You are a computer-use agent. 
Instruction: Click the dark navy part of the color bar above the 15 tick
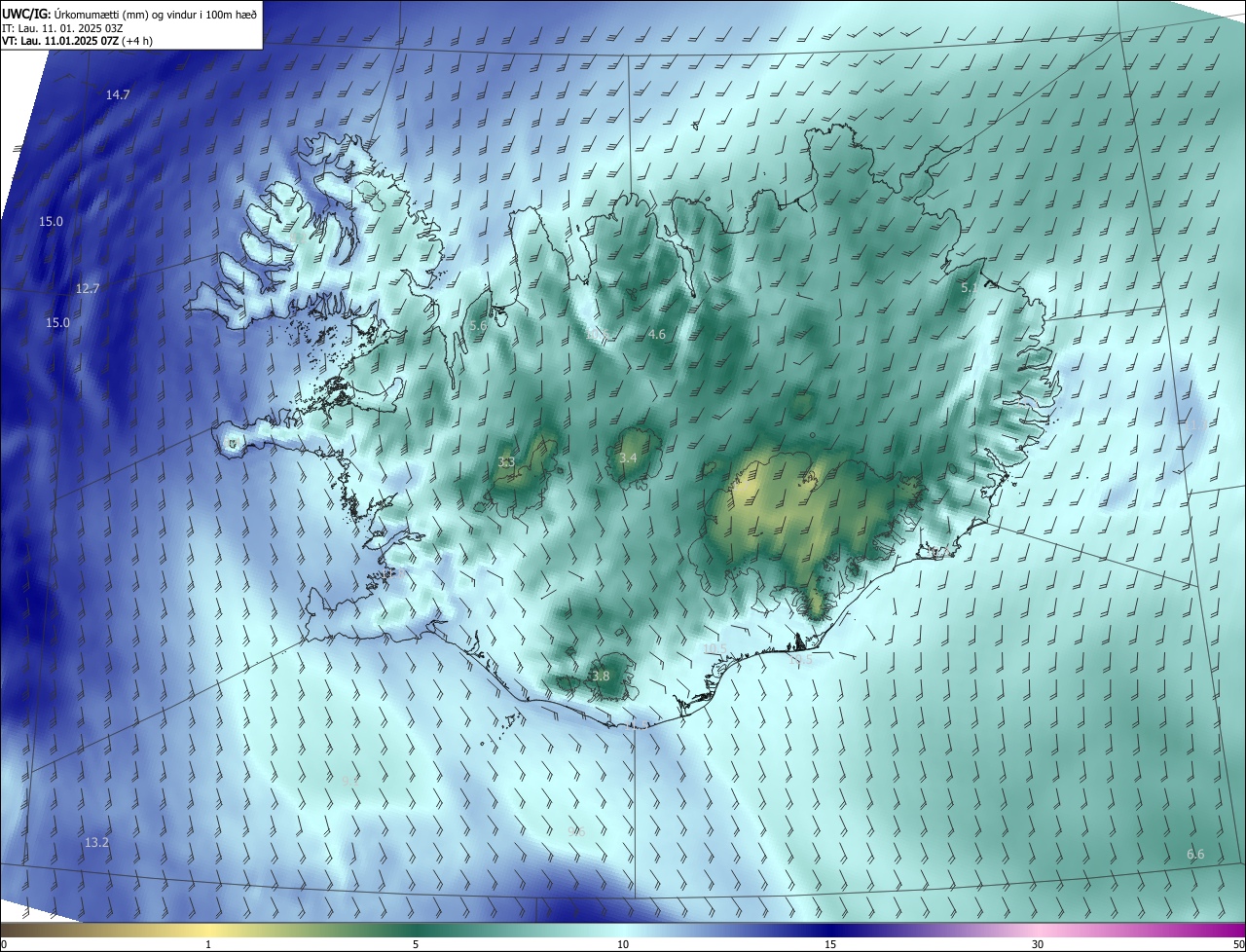coord(830,930)
